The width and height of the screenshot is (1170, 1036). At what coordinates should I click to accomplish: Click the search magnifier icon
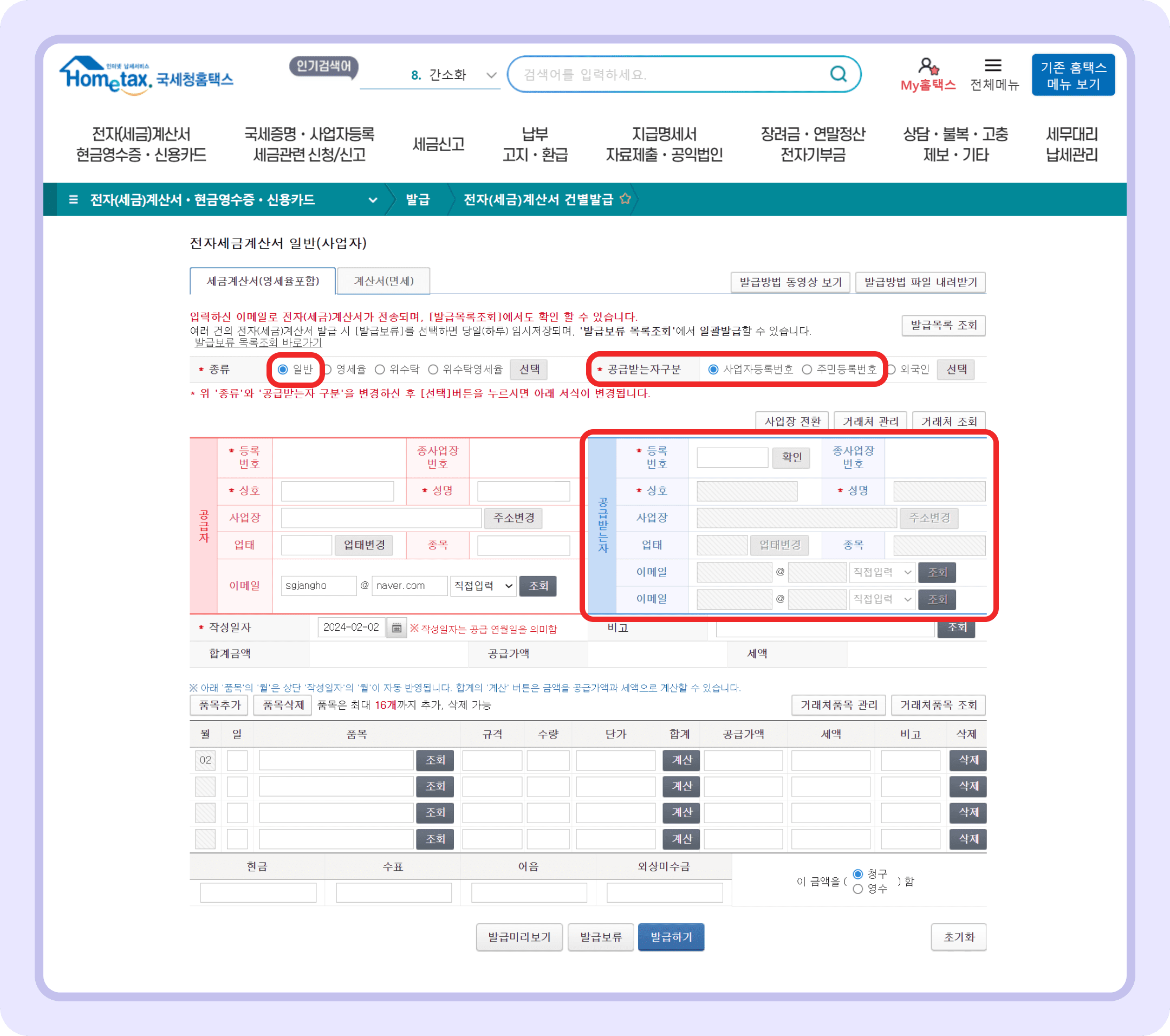838,73
